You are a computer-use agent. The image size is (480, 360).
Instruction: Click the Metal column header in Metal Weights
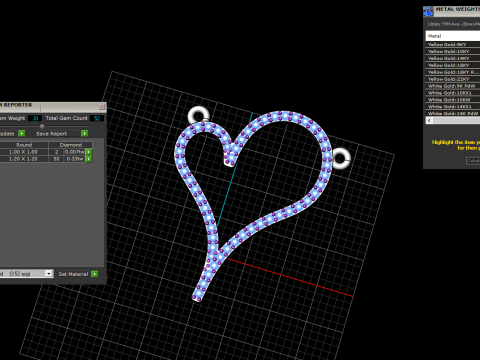(453, 36)
